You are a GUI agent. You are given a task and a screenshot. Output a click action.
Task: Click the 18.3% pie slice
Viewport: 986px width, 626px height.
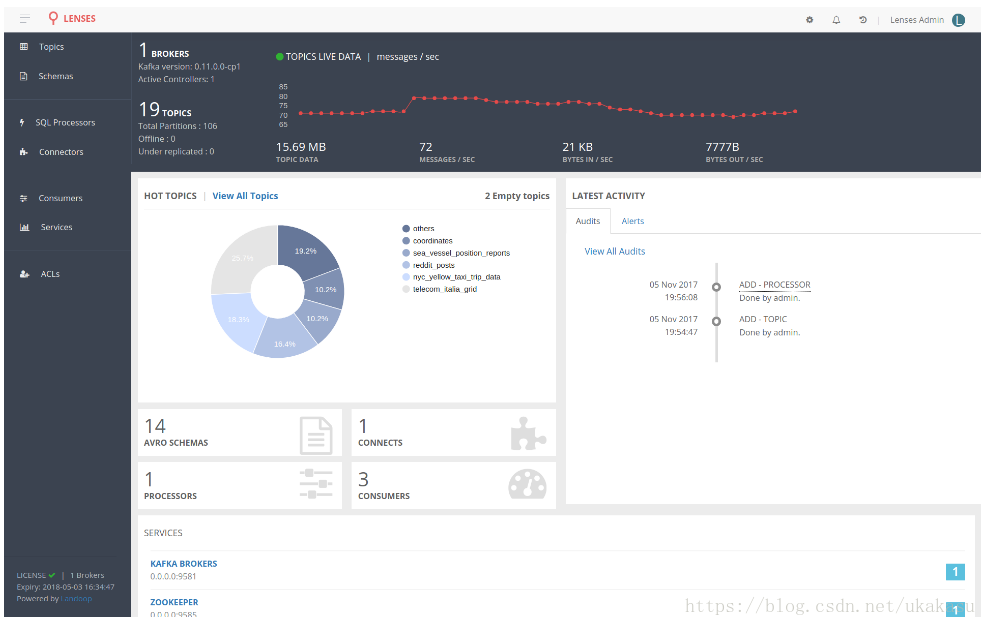(x=238, y=320)
